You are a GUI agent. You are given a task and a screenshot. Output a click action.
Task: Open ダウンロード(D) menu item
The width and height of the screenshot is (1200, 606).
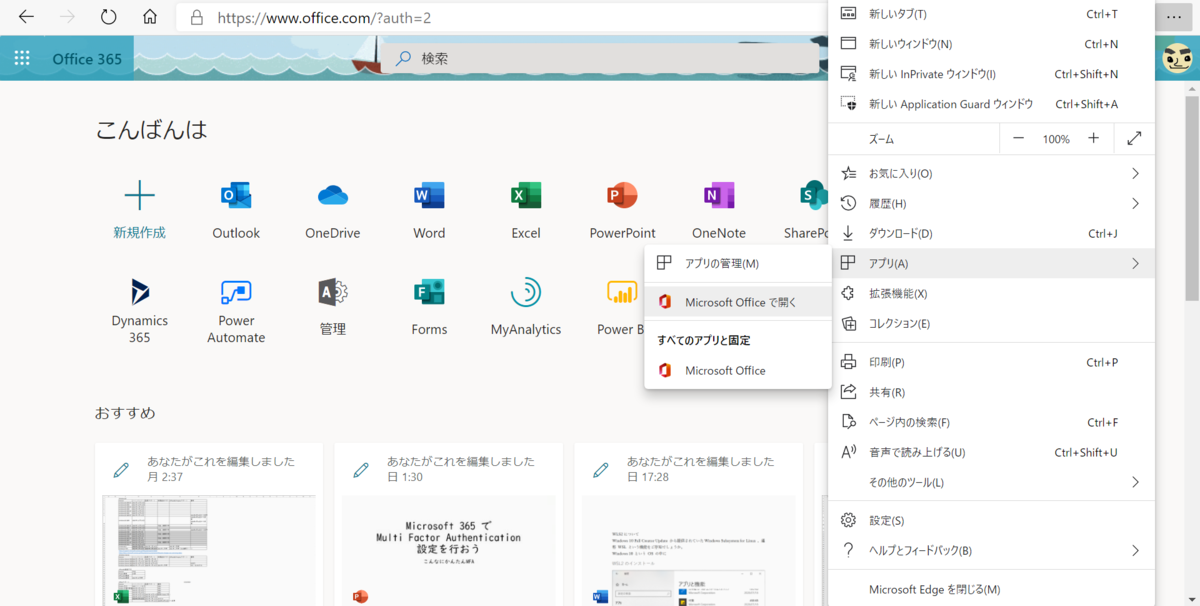[x=992, y=233]
